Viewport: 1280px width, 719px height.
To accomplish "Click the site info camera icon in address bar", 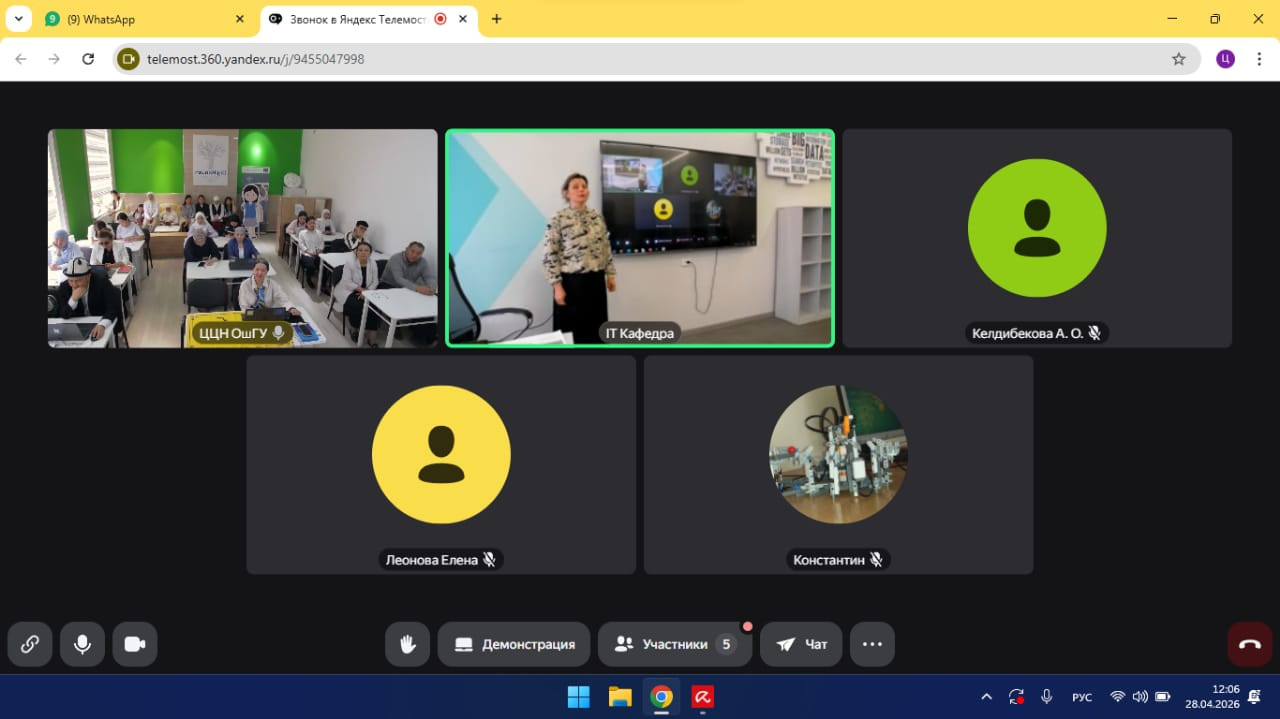I will (128, 59).
